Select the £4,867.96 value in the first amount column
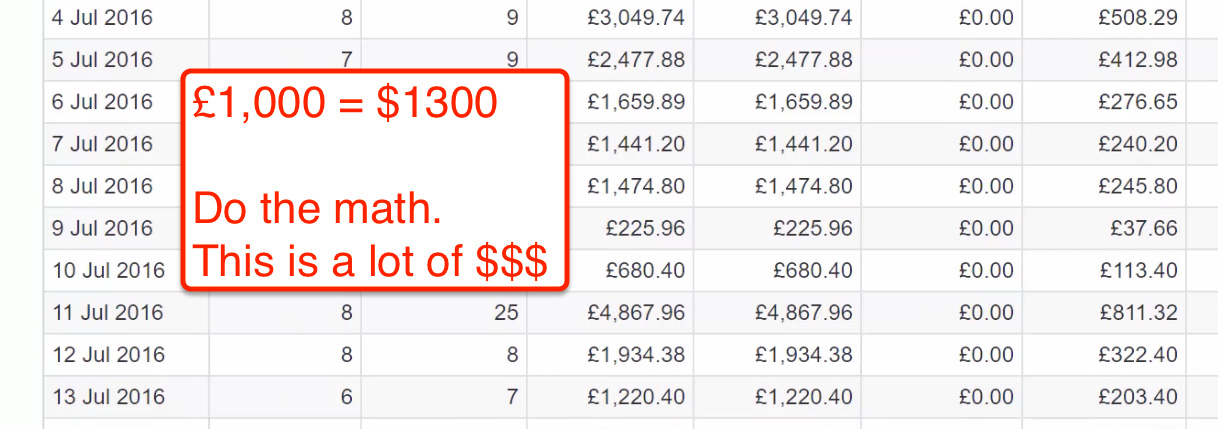1218x429 pixels. [x=636, y=313]
